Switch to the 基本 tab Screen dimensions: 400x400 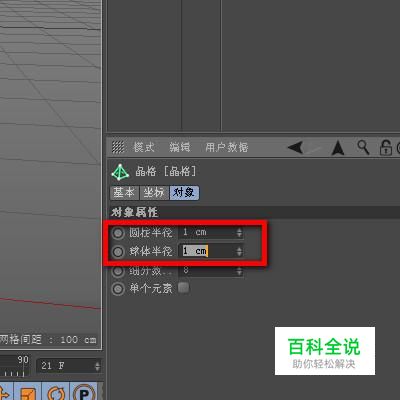coord(124,193)
